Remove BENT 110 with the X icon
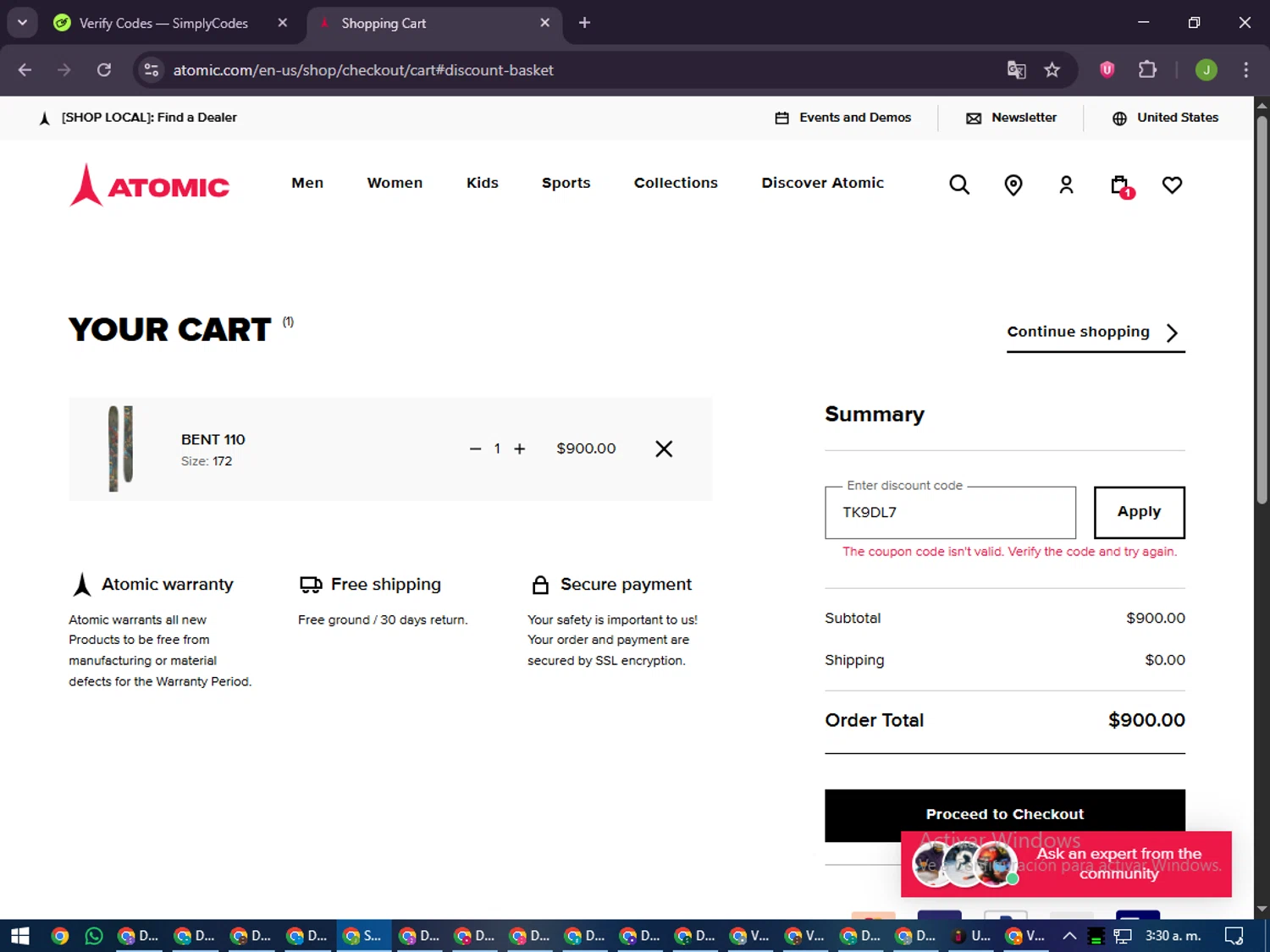This screenshot has width=1270, height=952. coord(664,448)
